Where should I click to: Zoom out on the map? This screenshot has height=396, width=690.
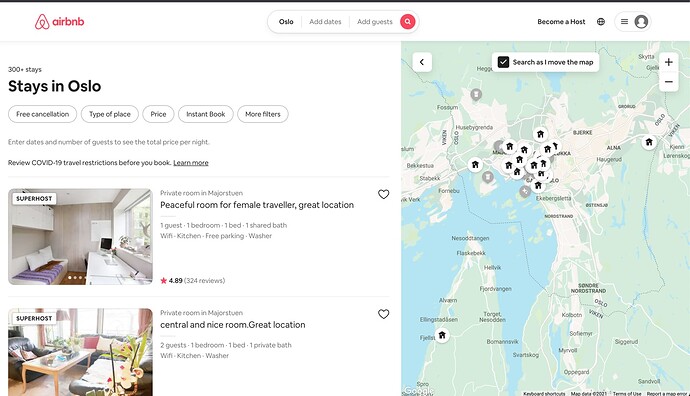[x=668, y=82]
